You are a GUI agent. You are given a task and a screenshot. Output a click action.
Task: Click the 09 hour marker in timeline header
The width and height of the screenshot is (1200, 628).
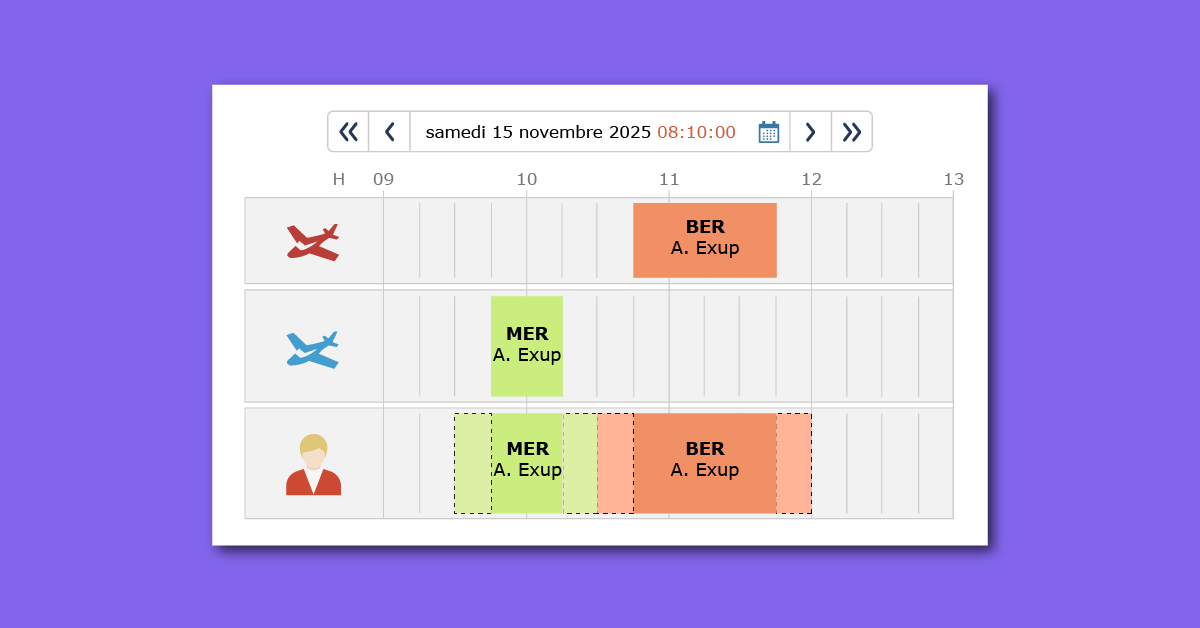(x=383, y=180)
